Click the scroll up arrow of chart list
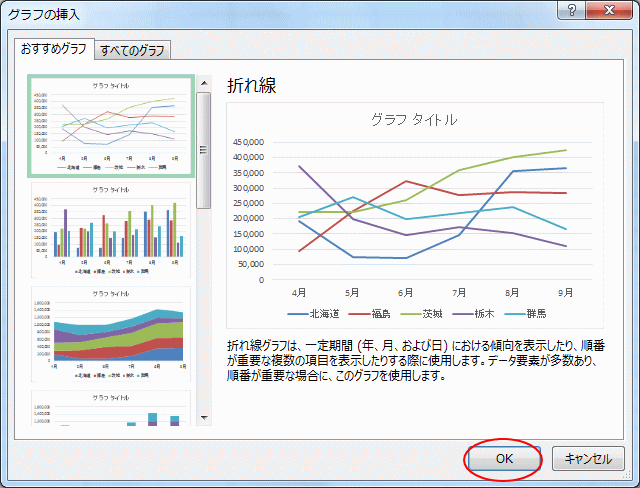 click(x=204, y=83)
